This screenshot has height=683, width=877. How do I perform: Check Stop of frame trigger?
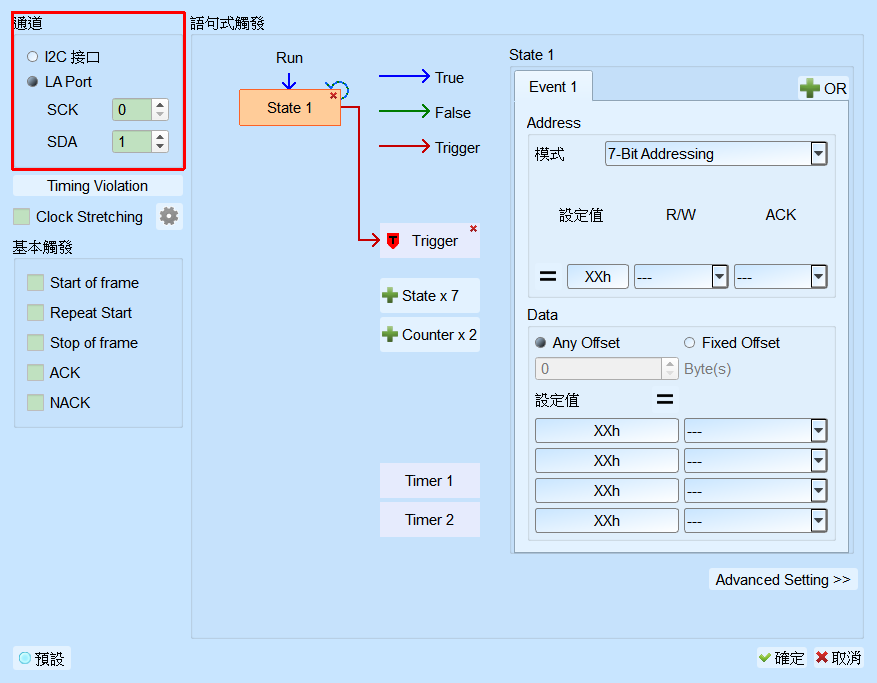[x=35, y=342]
